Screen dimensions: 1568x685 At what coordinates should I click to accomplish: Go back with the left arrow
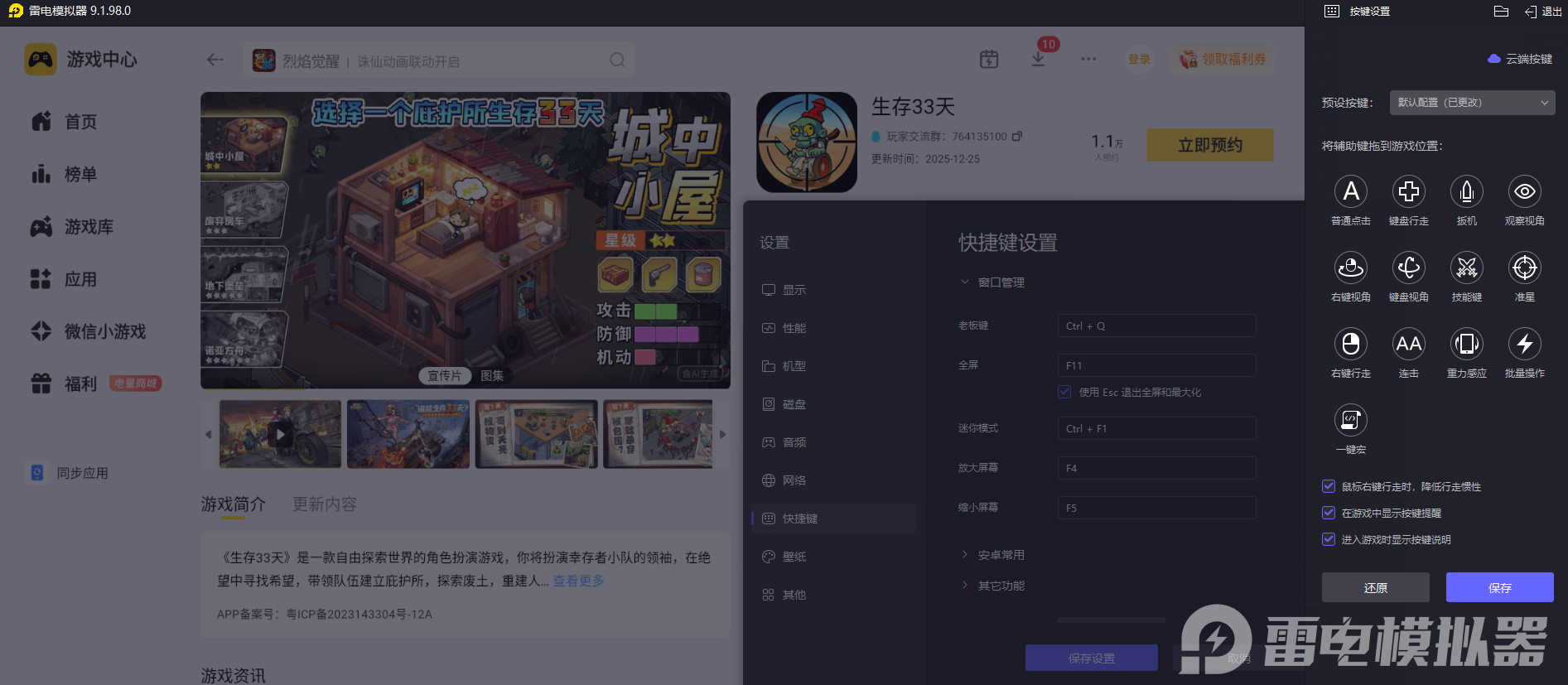pyautogui.click(x=215, y=60)
